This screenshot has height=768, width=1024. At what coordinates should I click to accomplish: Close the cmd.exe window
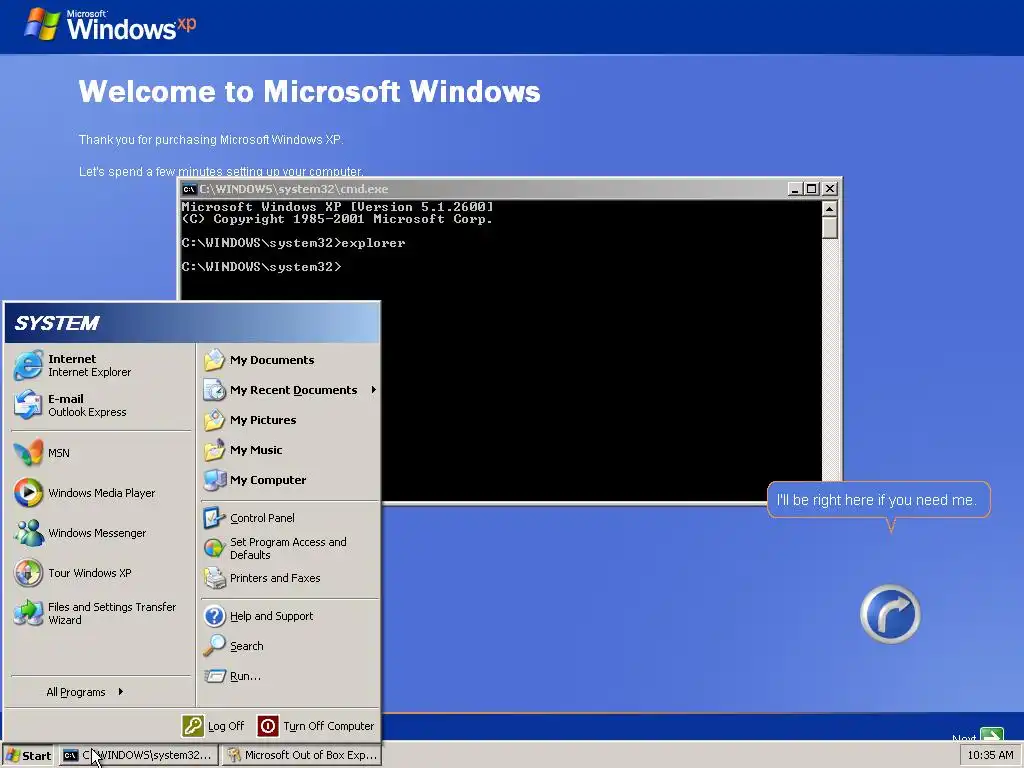tap(829, 189)
